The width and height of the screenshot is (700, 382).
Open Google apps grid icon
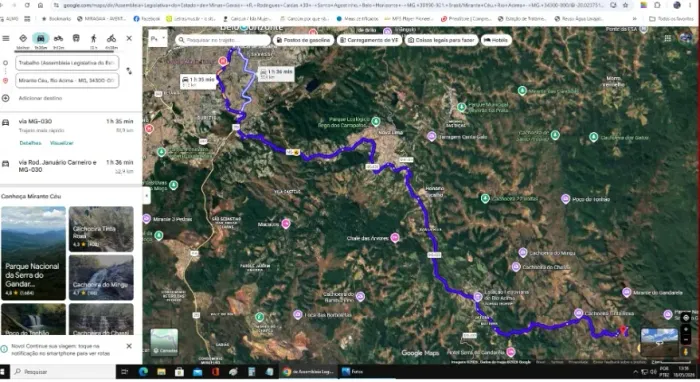667,38
